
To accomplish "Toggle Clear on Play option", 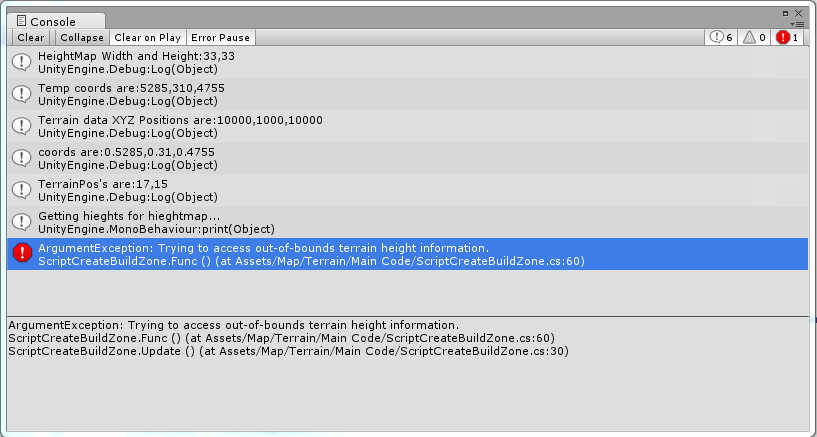I will (x=147, y=37).
